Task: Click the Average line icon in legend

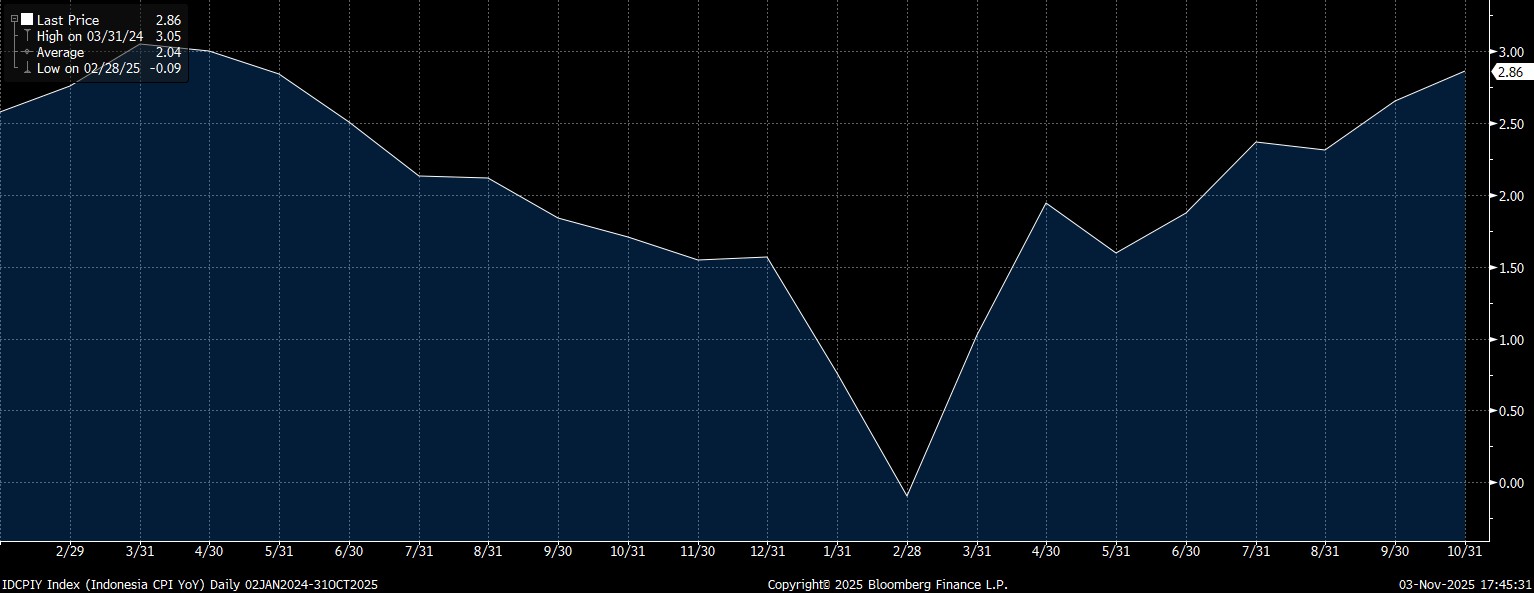Action: point(25,52)
